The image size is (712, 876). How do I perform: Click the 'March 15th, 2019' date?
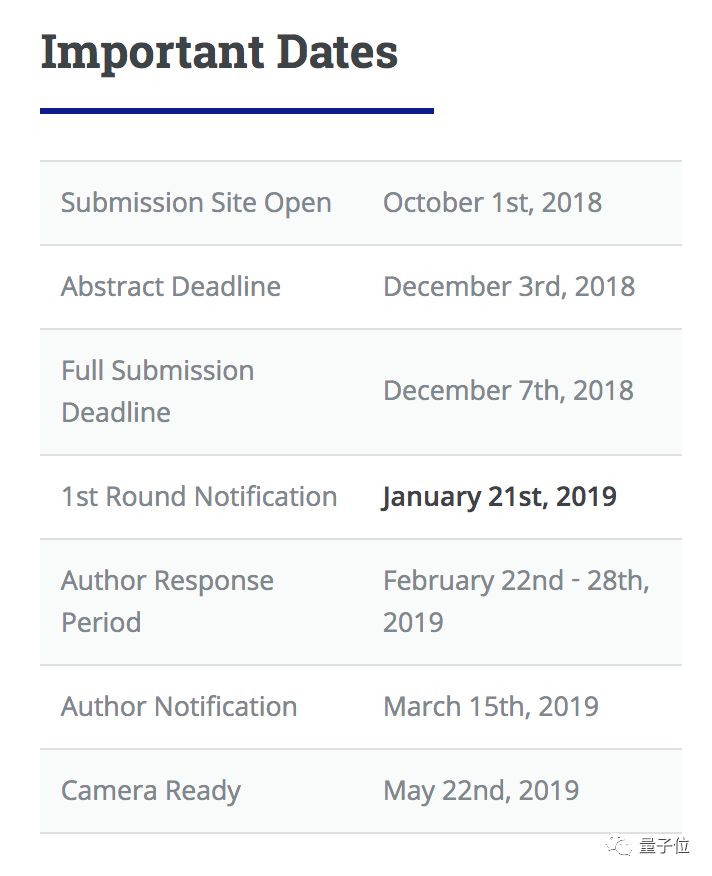(491, 707)
